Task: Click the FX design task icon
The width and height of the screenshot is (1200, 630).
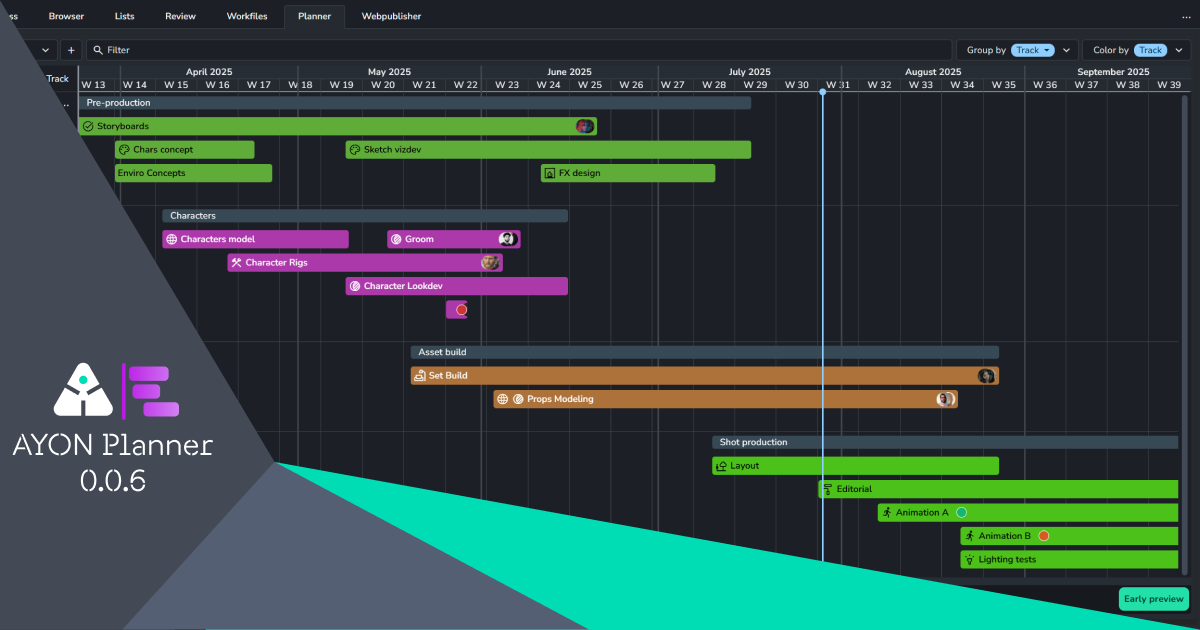Action: [x=549, y=173]
